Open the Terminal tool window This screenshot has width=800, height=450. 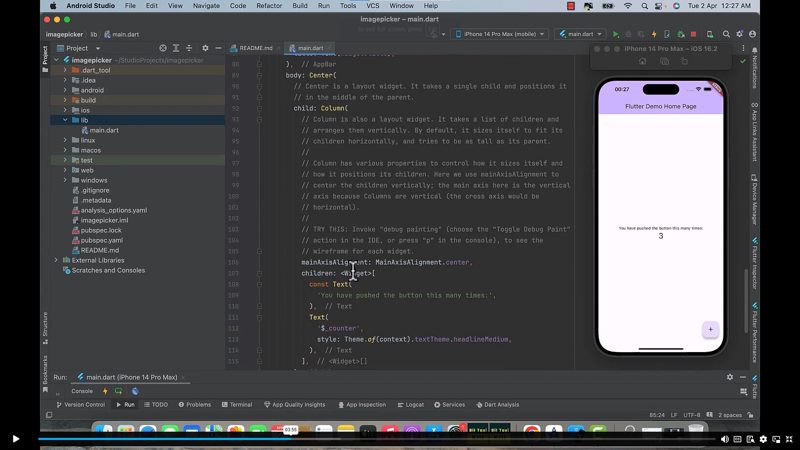tap(237, 405)
